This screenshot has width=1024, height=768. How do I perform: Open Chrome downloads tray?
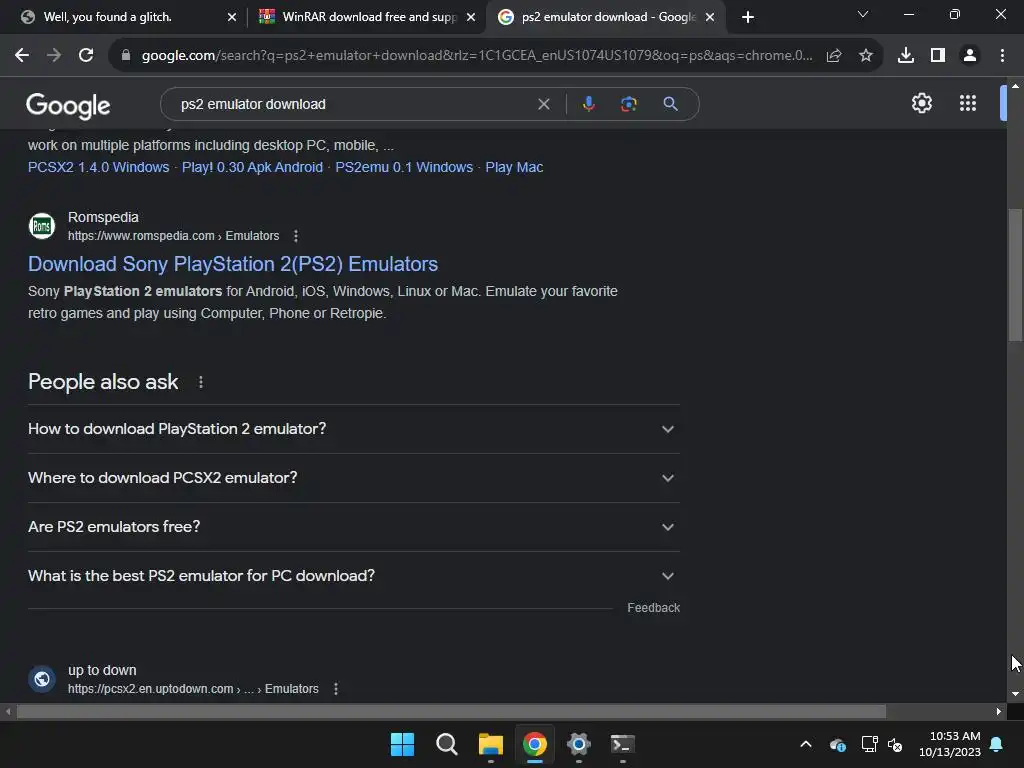point(906,56)
